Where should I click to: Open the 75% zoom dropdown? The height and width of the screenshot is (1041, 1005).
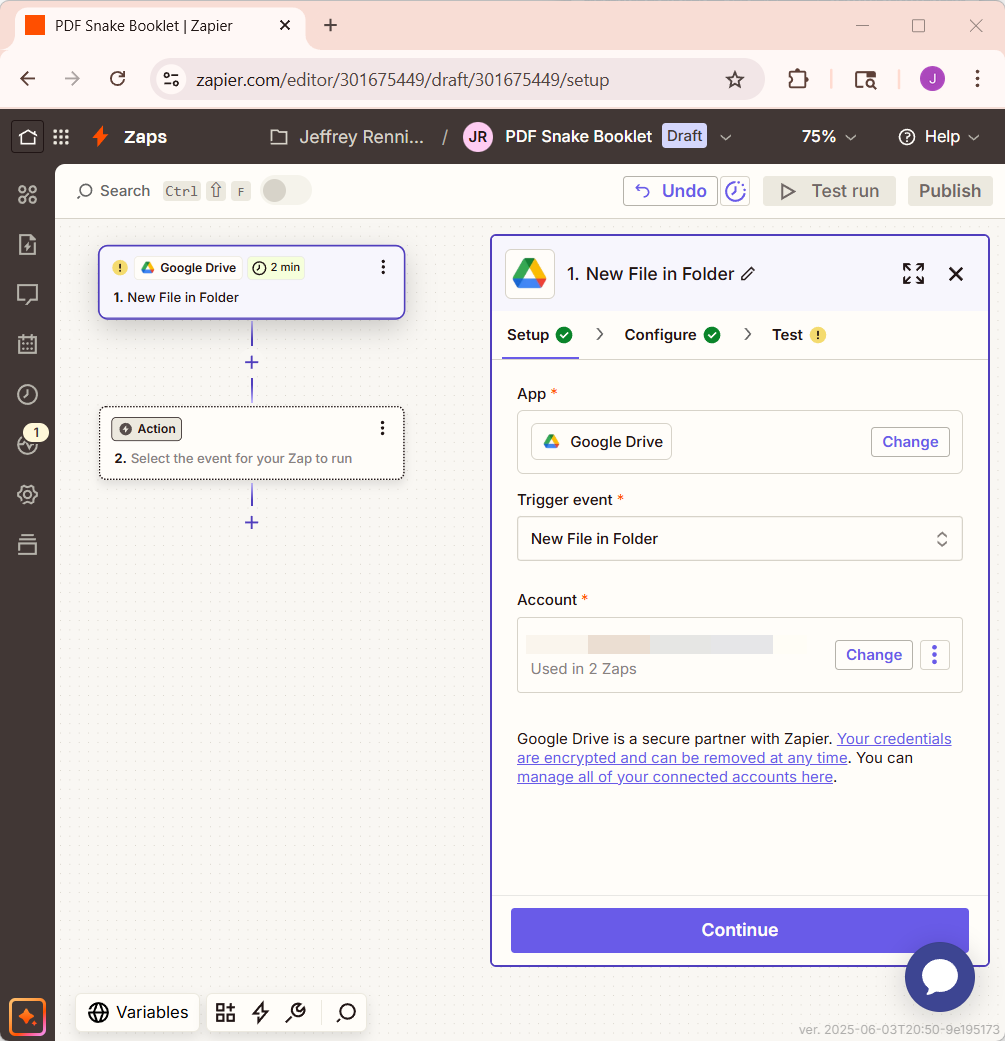pyautogui.click(x=829, y=137)
